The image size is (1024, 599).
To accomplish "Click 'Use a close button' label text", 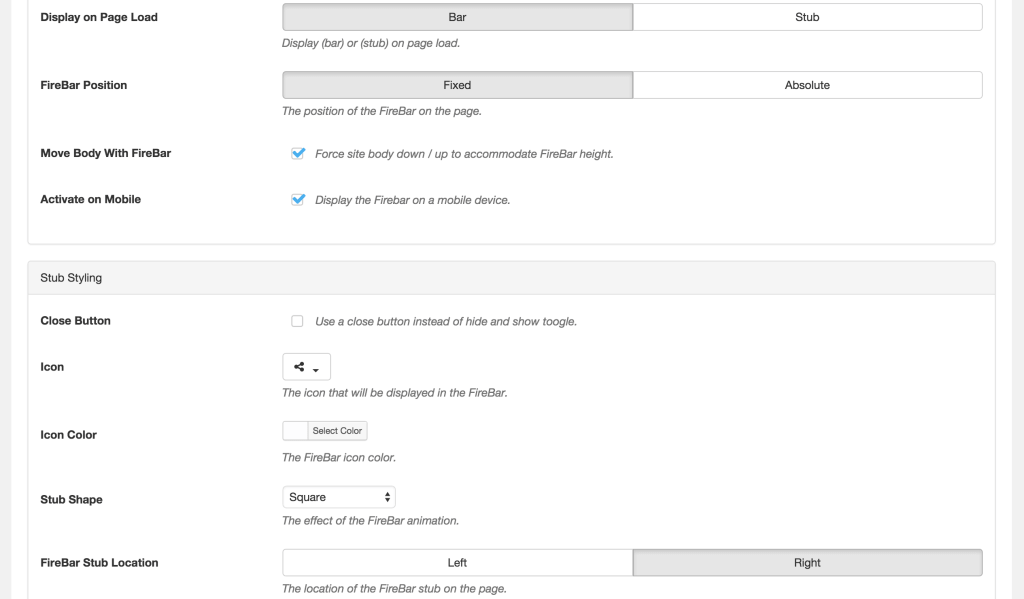I will 445,322.
